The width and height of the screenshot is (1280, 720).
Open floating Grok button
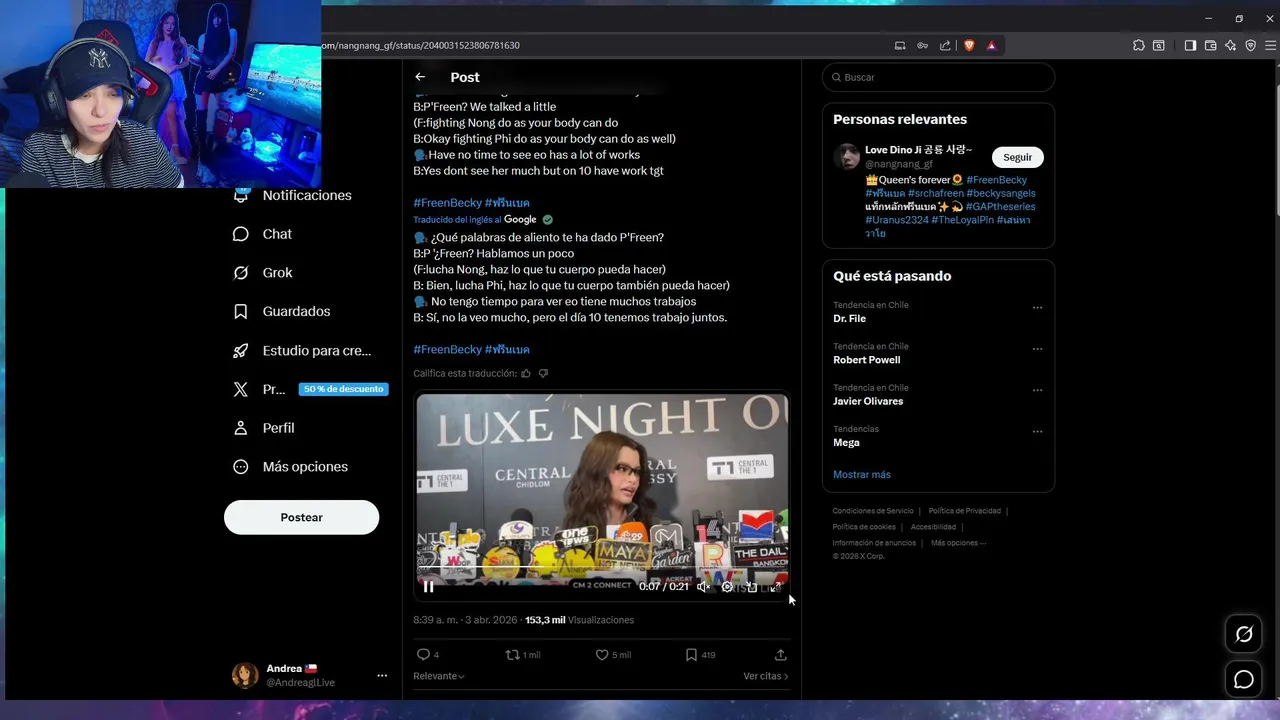click(x=1244, y=634)
